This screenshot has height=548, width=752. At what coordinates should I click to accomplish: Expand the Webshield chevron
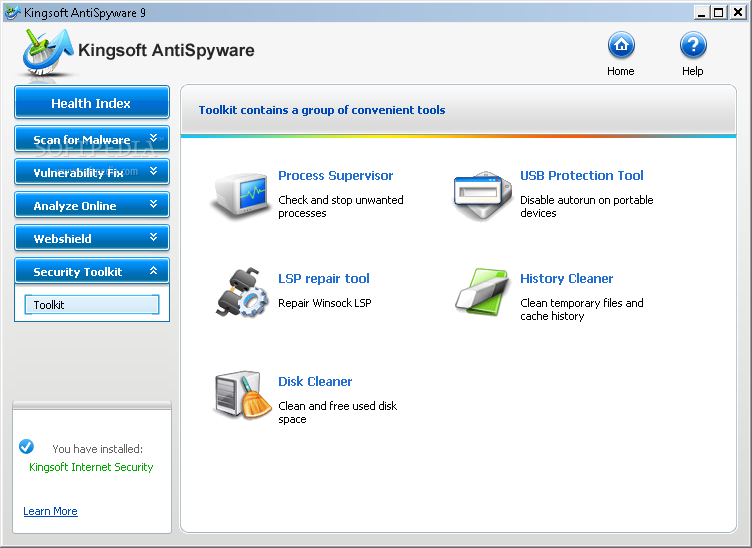pos(153,237)
